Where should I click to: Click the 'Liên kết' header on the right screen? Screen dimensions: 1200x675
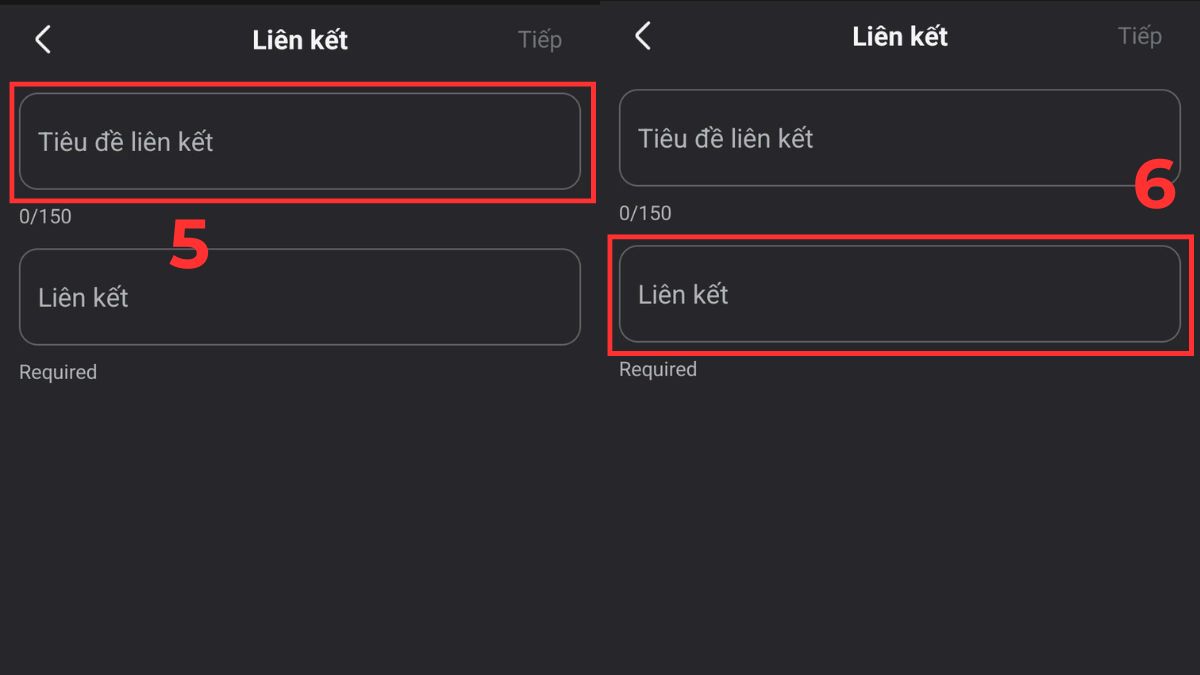coord(900,35)
